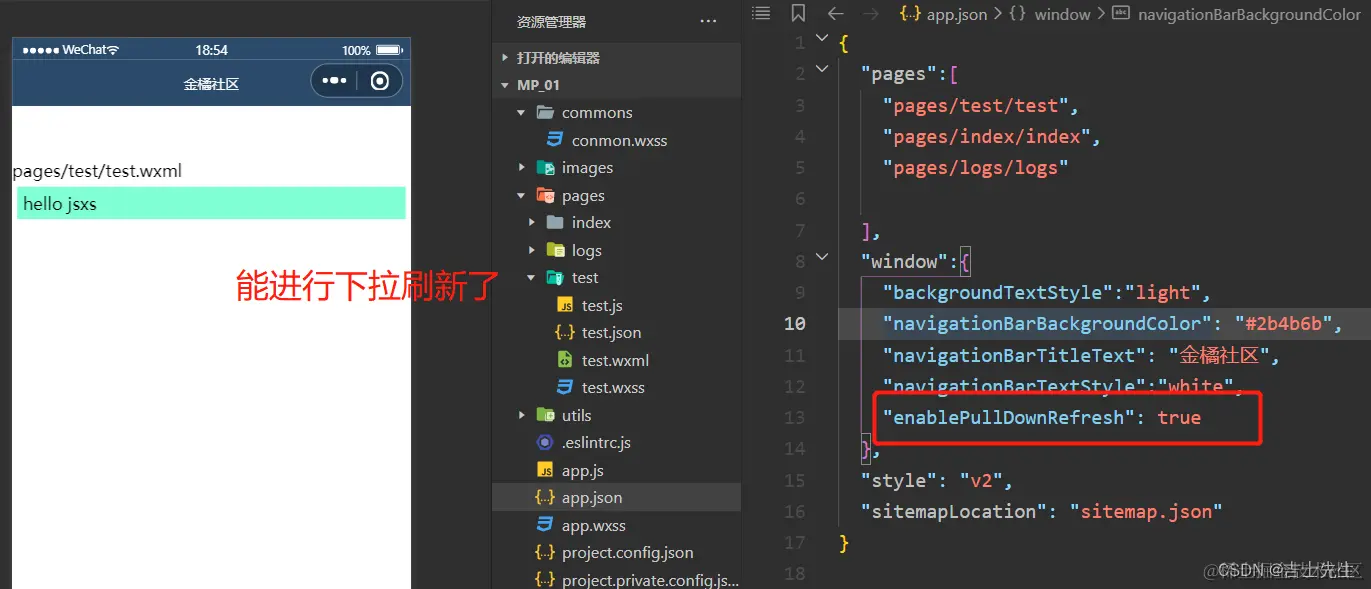Click the images folder icon

pos(545,168)
